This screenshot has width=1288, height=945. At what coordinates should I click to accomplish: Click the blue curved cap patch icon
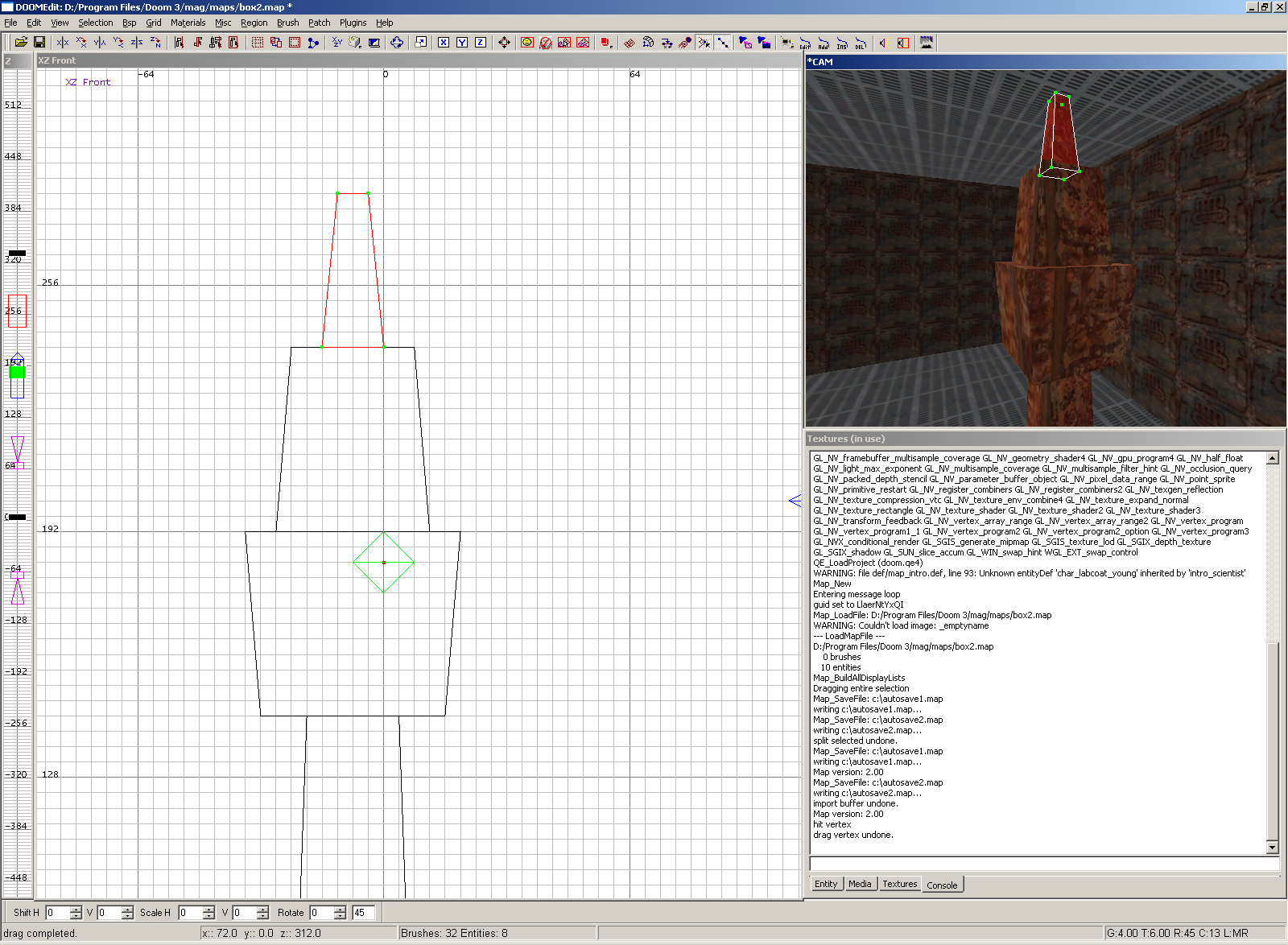[648, 43]
